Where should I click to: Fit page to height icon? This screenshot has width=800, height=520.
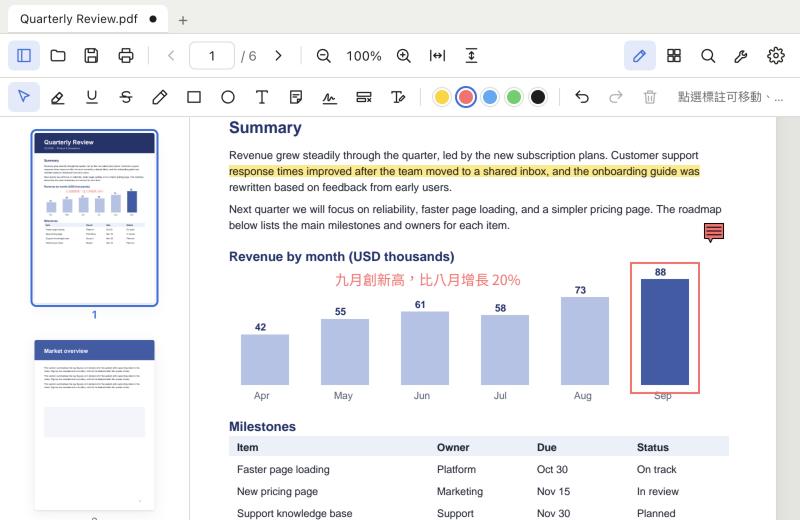[x=471, y=56]
